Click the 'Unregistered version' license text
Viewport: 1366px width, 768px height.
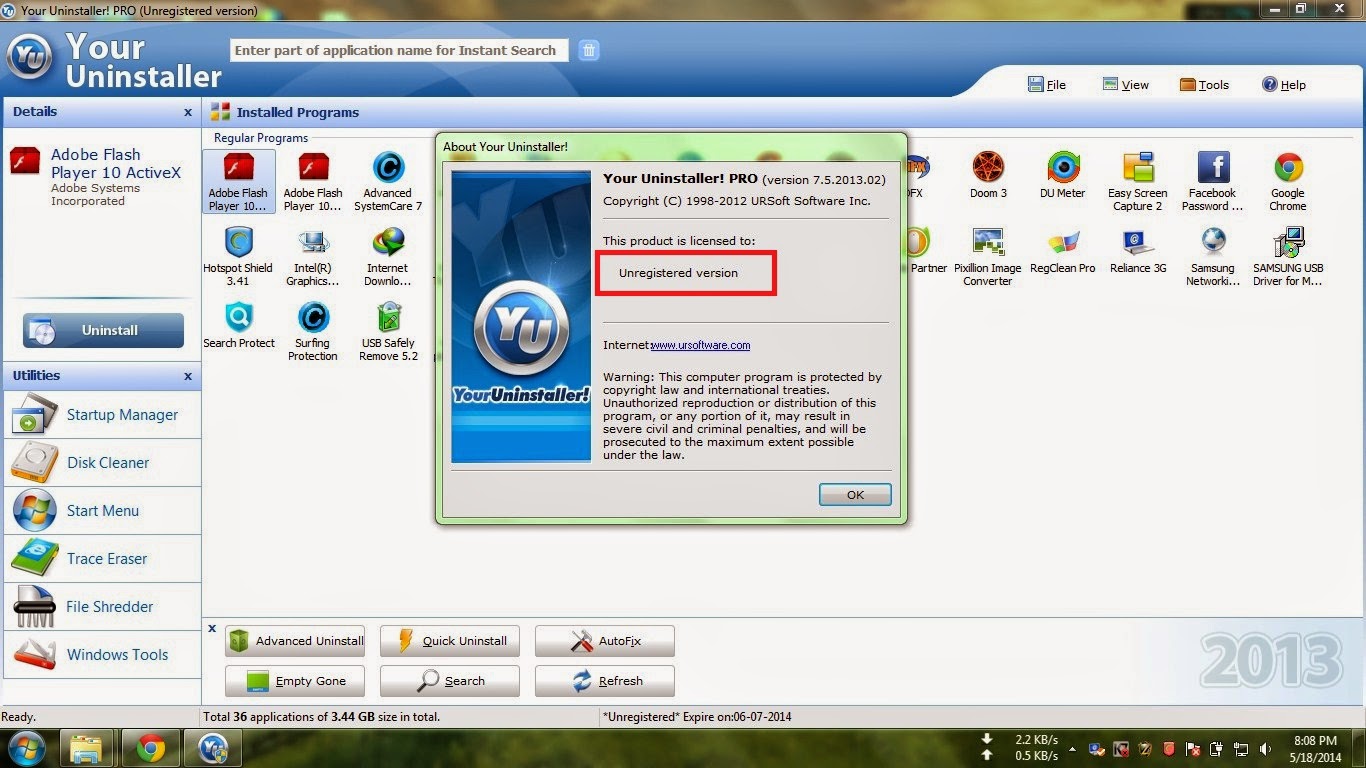point(678,273)
